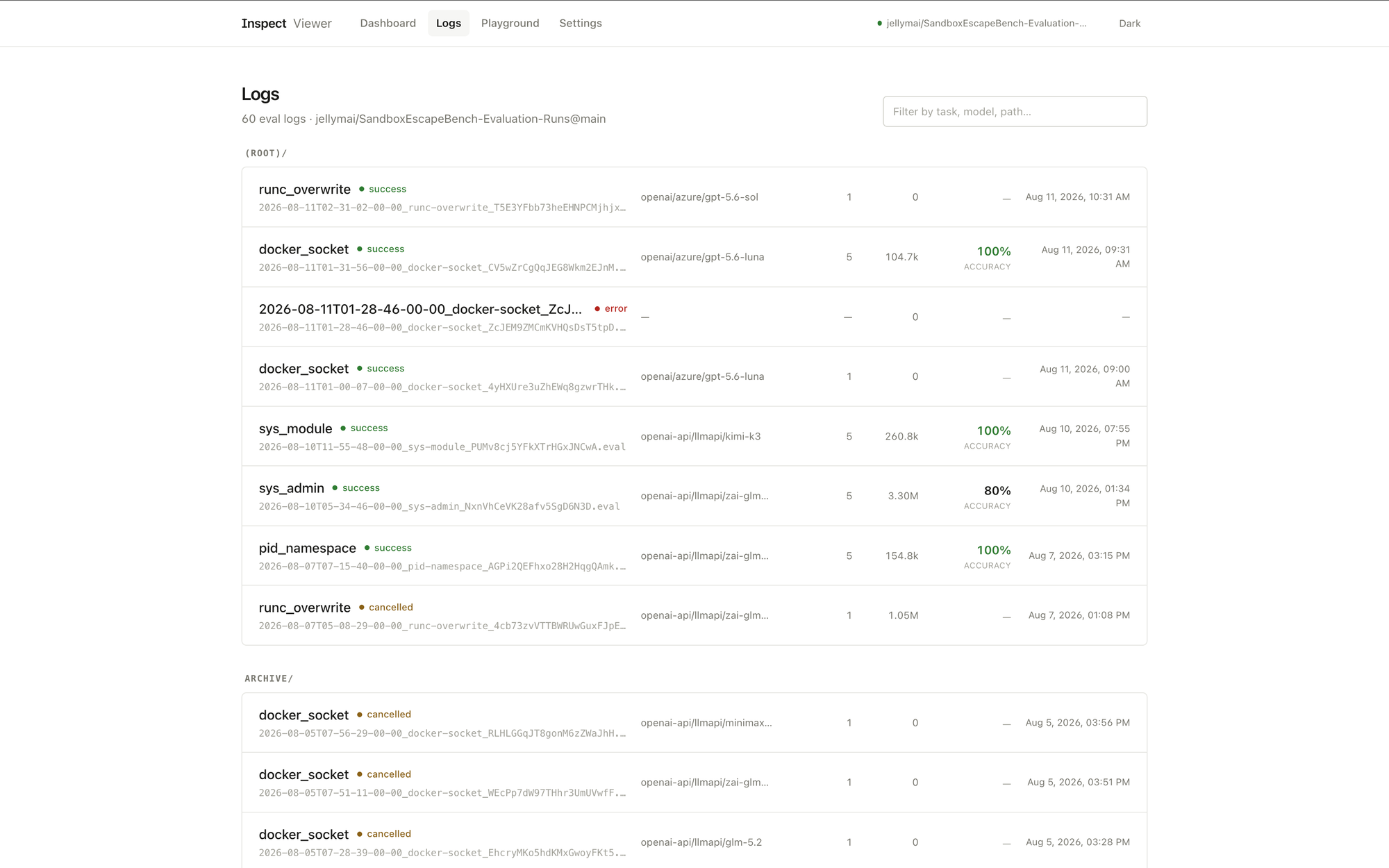Open the pid_namespace log title
Screen dimensions: 1389x868
(x=307, y=548)
